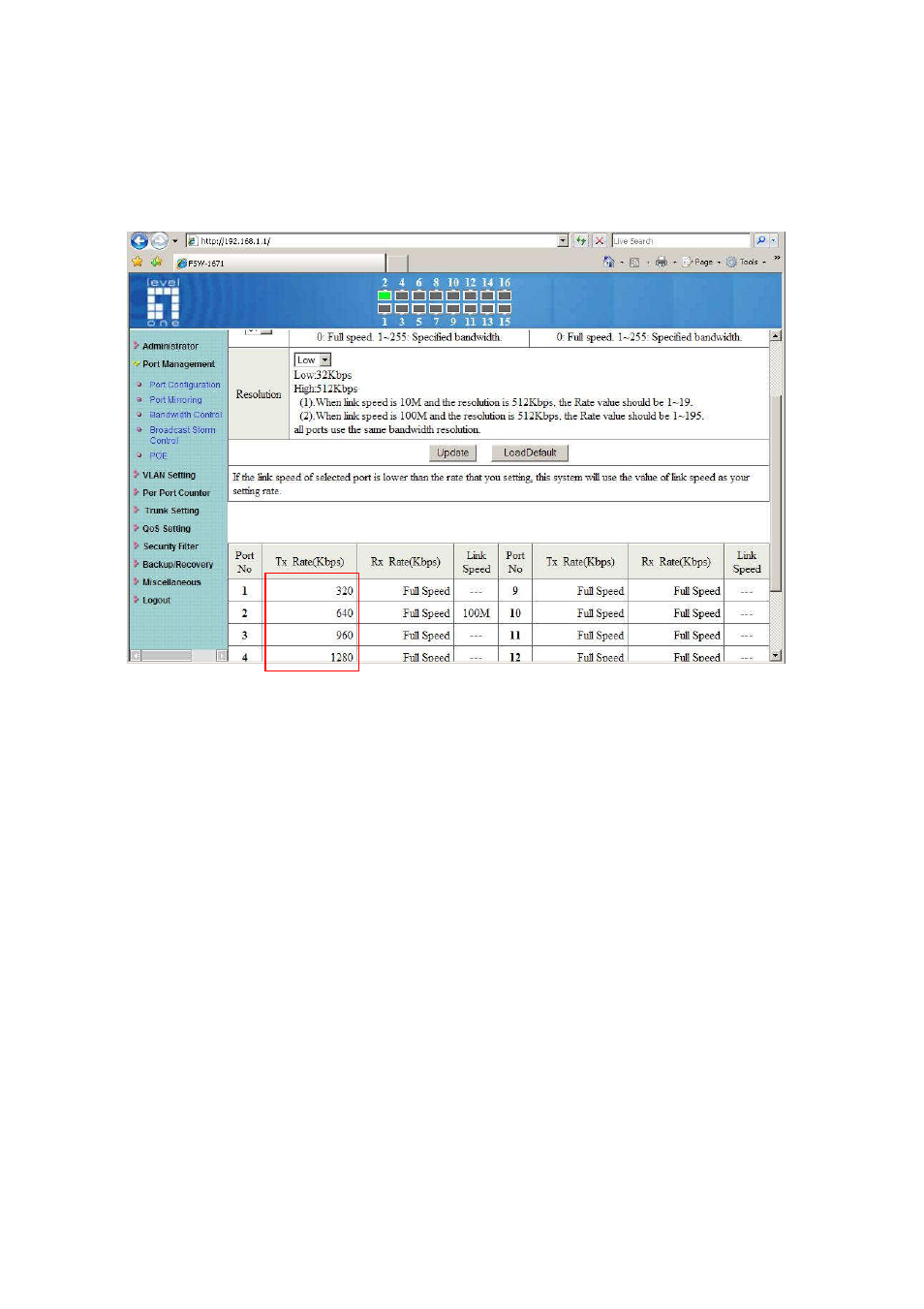Click the 100M link speed cell
The height and width of the screenshot is (1309, 924).
point(476,613)
